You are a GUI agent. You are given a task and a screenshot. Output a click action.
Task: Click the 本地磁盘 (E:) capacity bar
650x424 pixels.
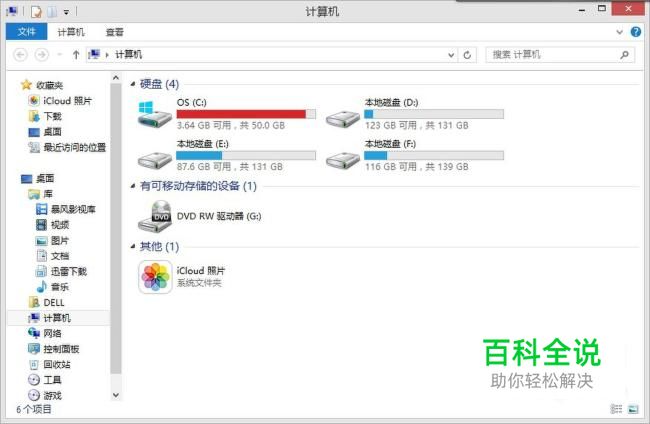coord(246,155)
